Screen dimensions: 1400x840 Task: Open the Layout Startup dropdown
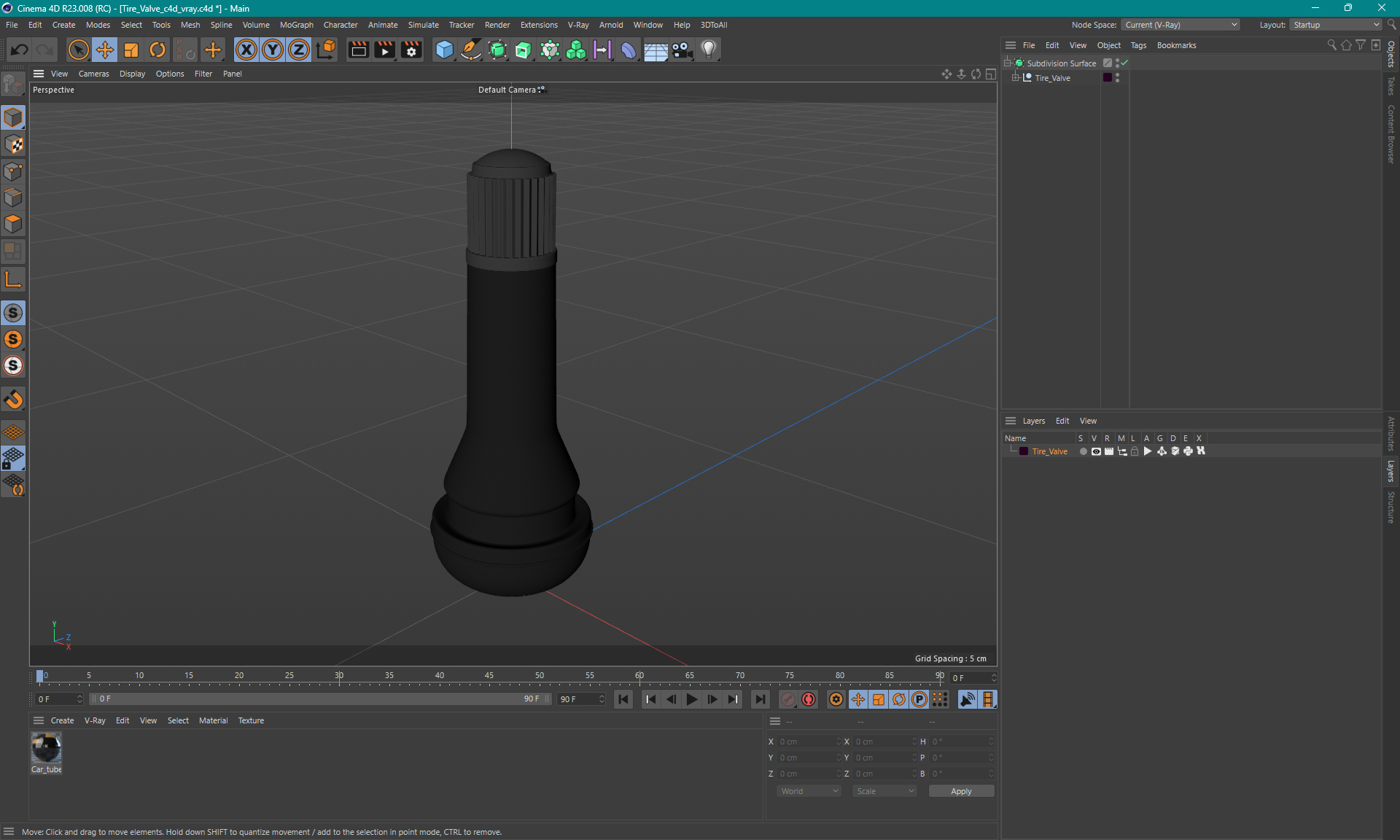point(1336,25)
